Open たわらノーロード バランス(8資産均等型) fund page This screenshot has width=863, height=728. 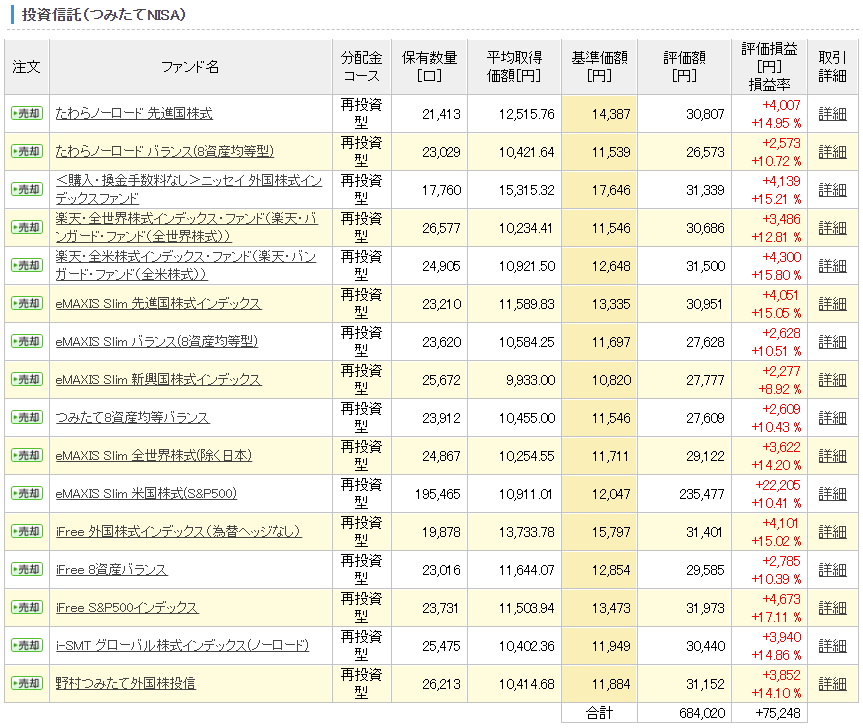pyautogui.click(x=165, y=151)
